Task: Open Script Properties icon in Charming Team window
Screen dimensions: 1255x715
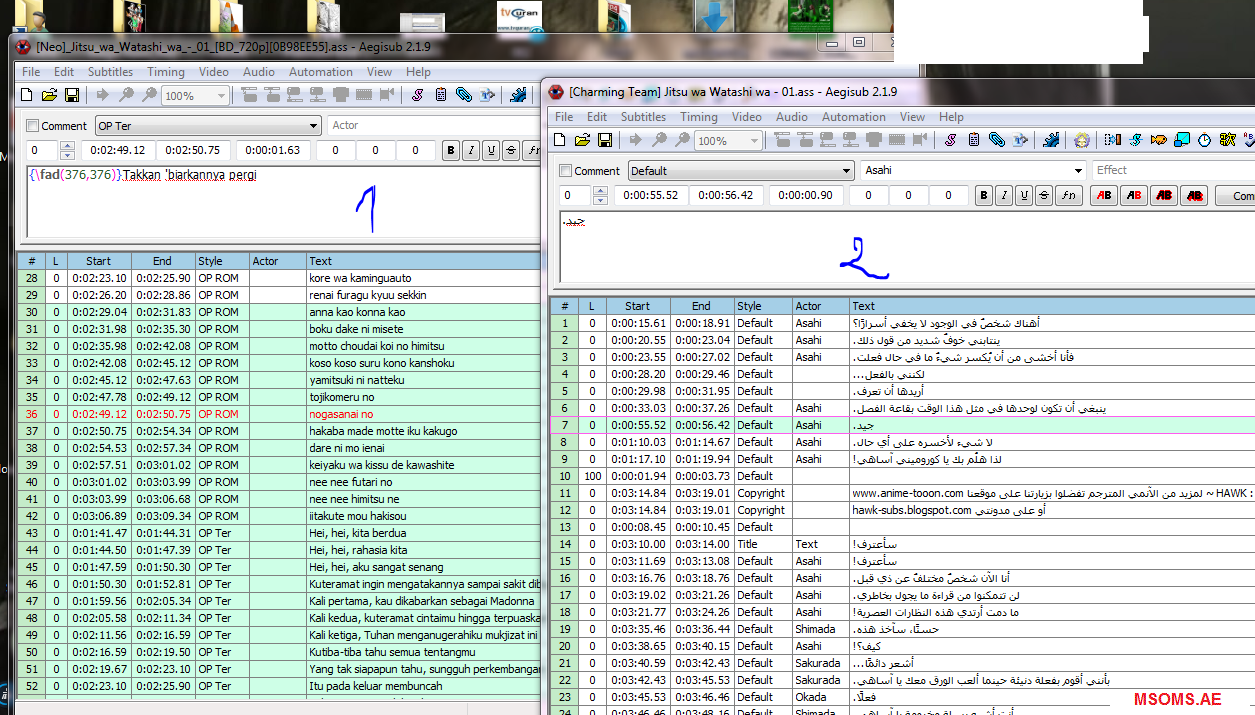Action: (973, 140)
